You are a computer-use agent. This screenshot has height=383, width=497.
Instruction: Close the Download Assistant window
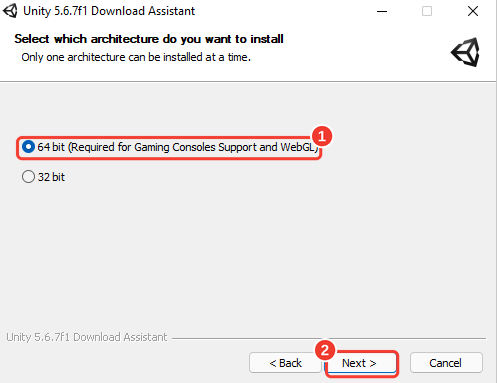point(473,11)
